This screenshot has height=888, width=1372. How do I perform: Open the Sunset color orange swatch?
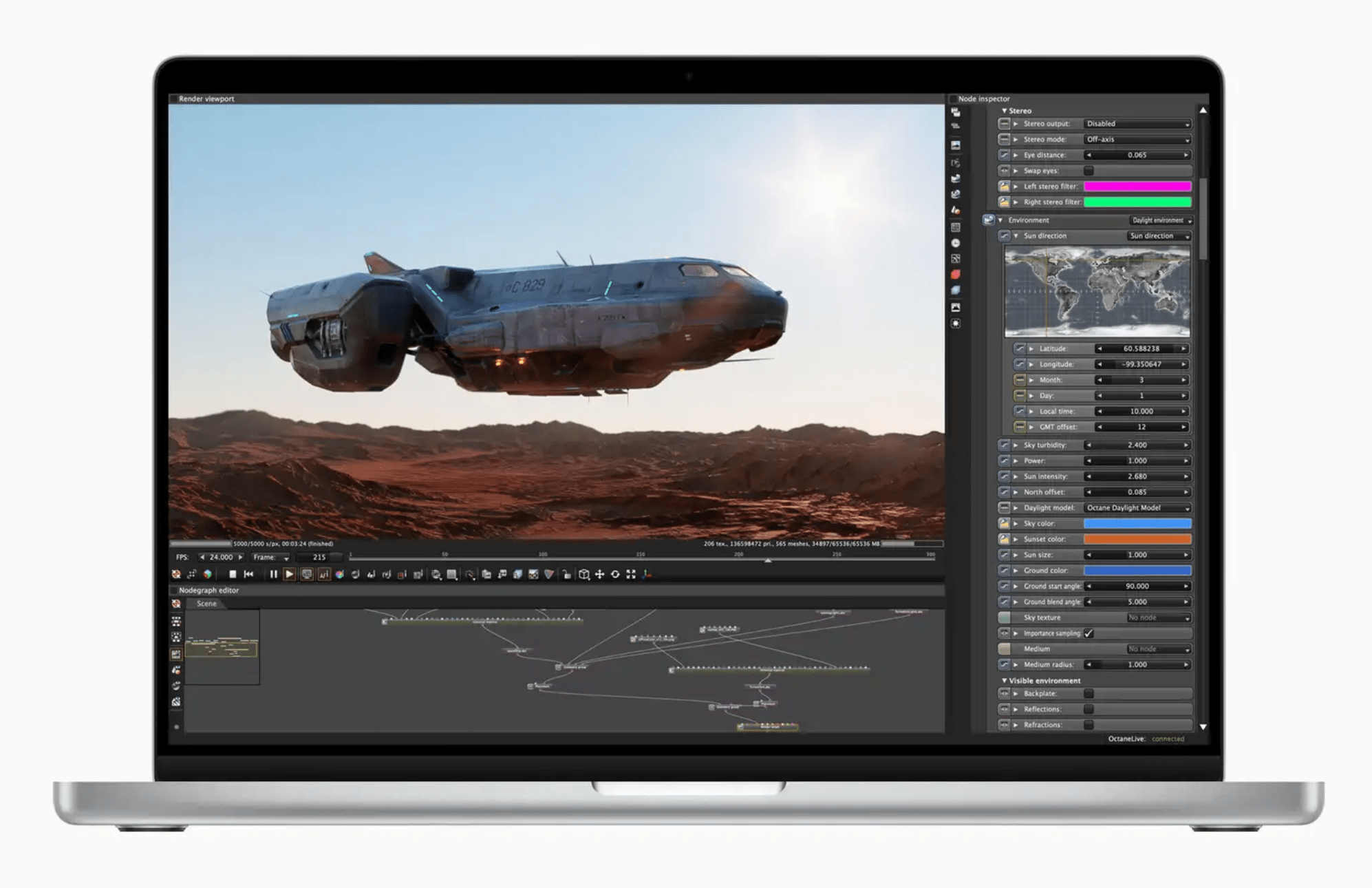(x=1137, y=540)
